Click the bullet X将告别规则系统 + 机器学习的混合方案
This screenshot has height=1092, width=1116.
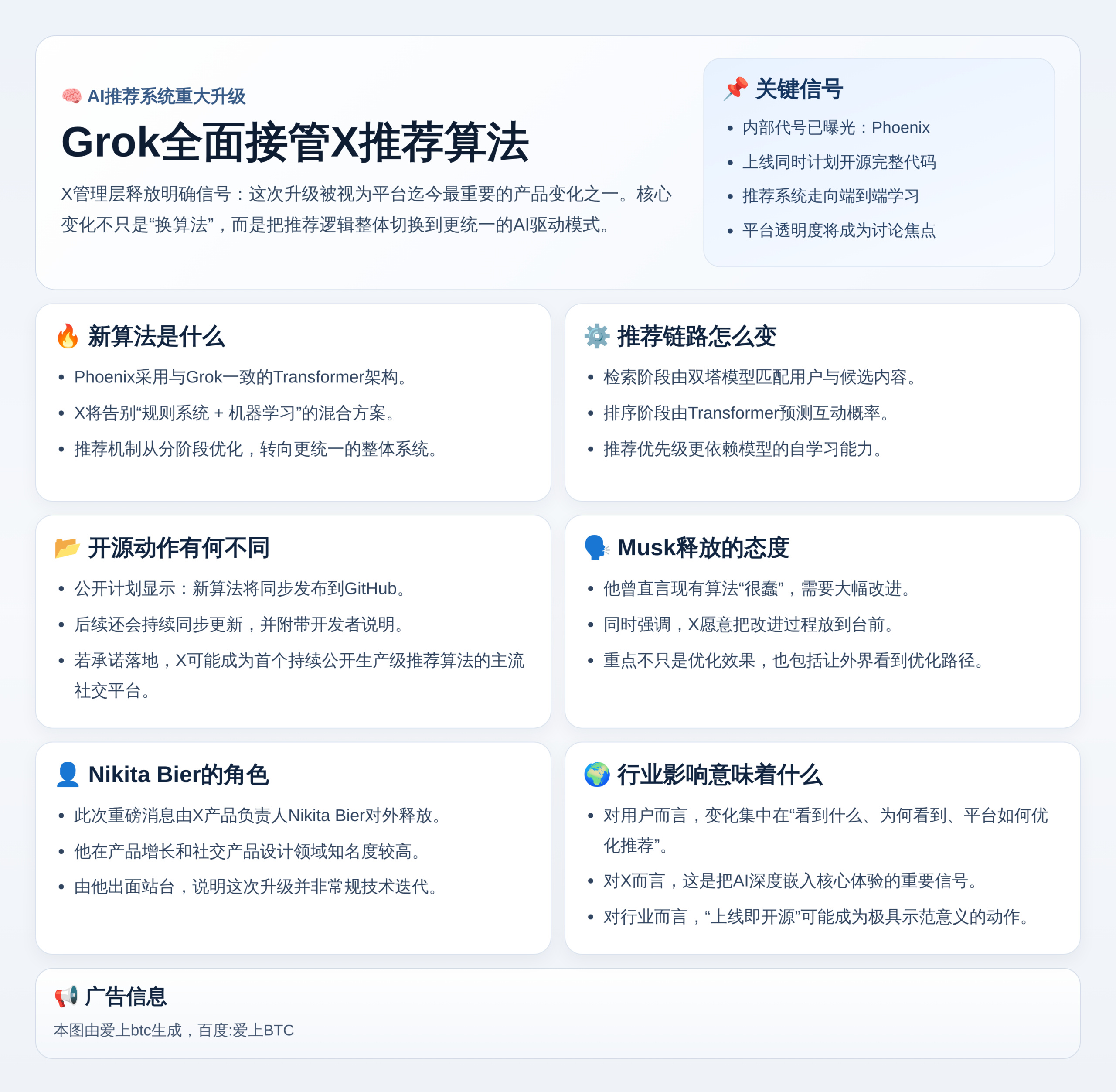(x=235, y=413)
